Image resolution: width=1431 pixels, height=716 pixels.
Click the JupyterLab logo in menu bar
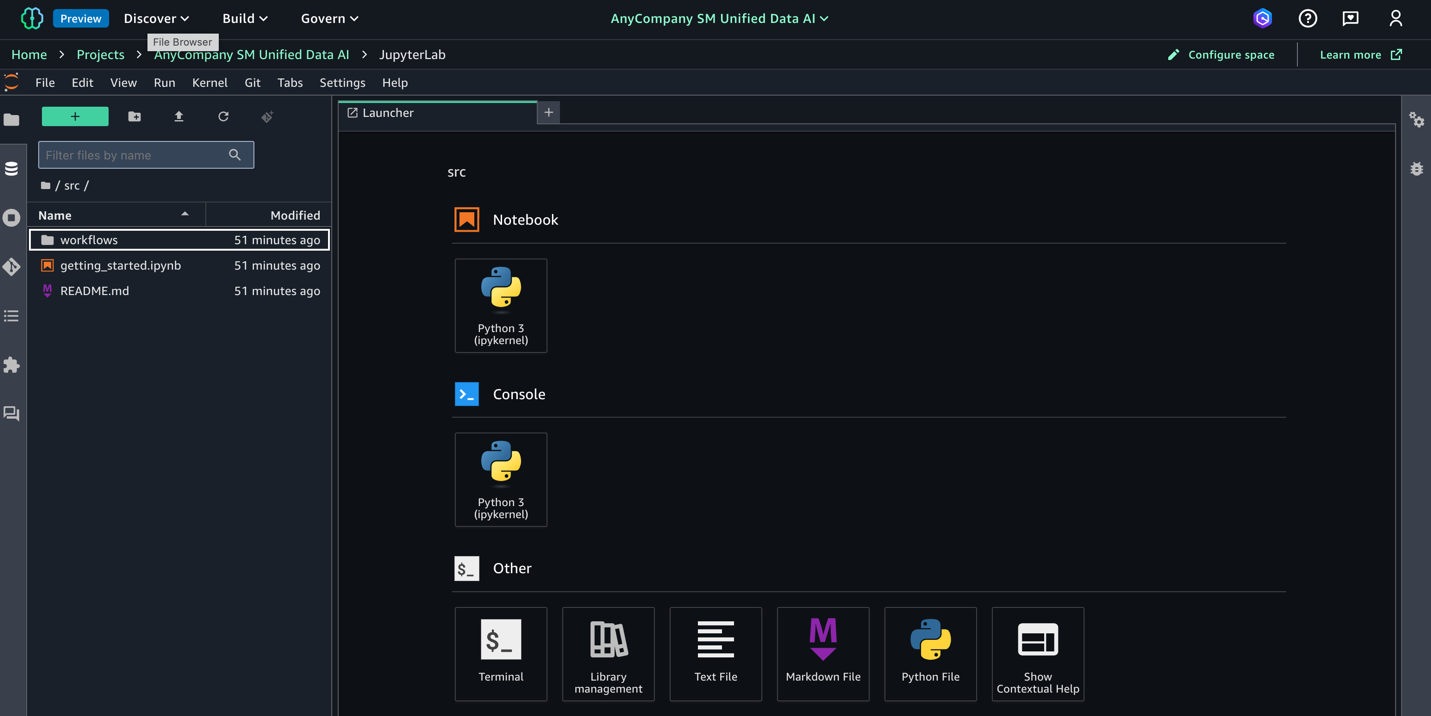click(12, 83)
